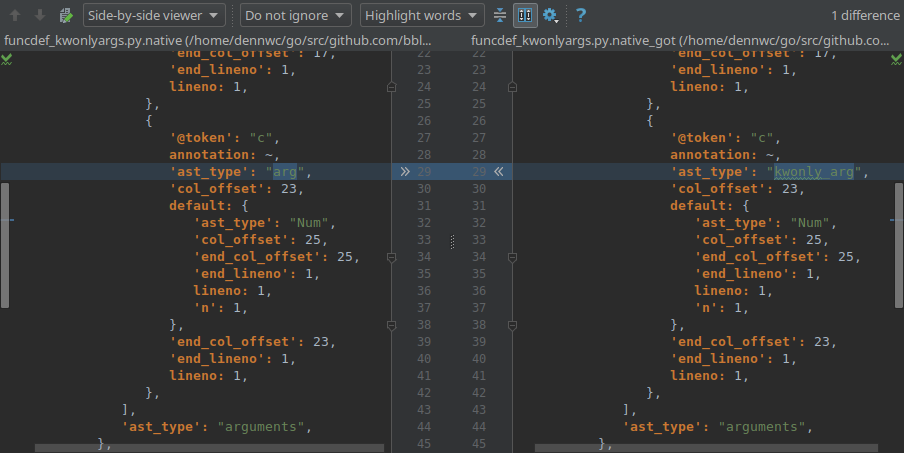The image size is (904, 453).
Task: Click '@token': "c" line in left pane
Action: (224, 138)
